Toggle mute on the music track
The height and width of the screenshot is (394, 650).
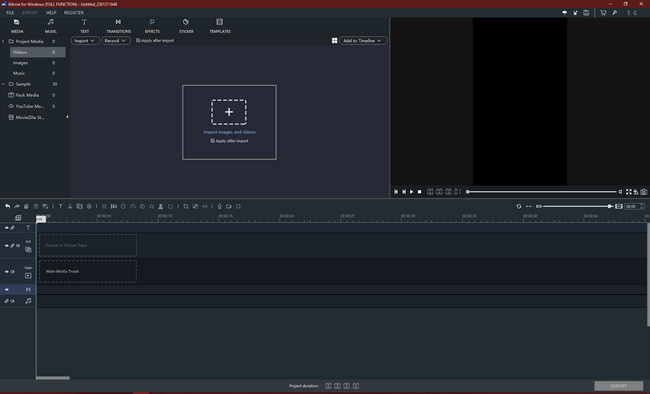point(12,301)
